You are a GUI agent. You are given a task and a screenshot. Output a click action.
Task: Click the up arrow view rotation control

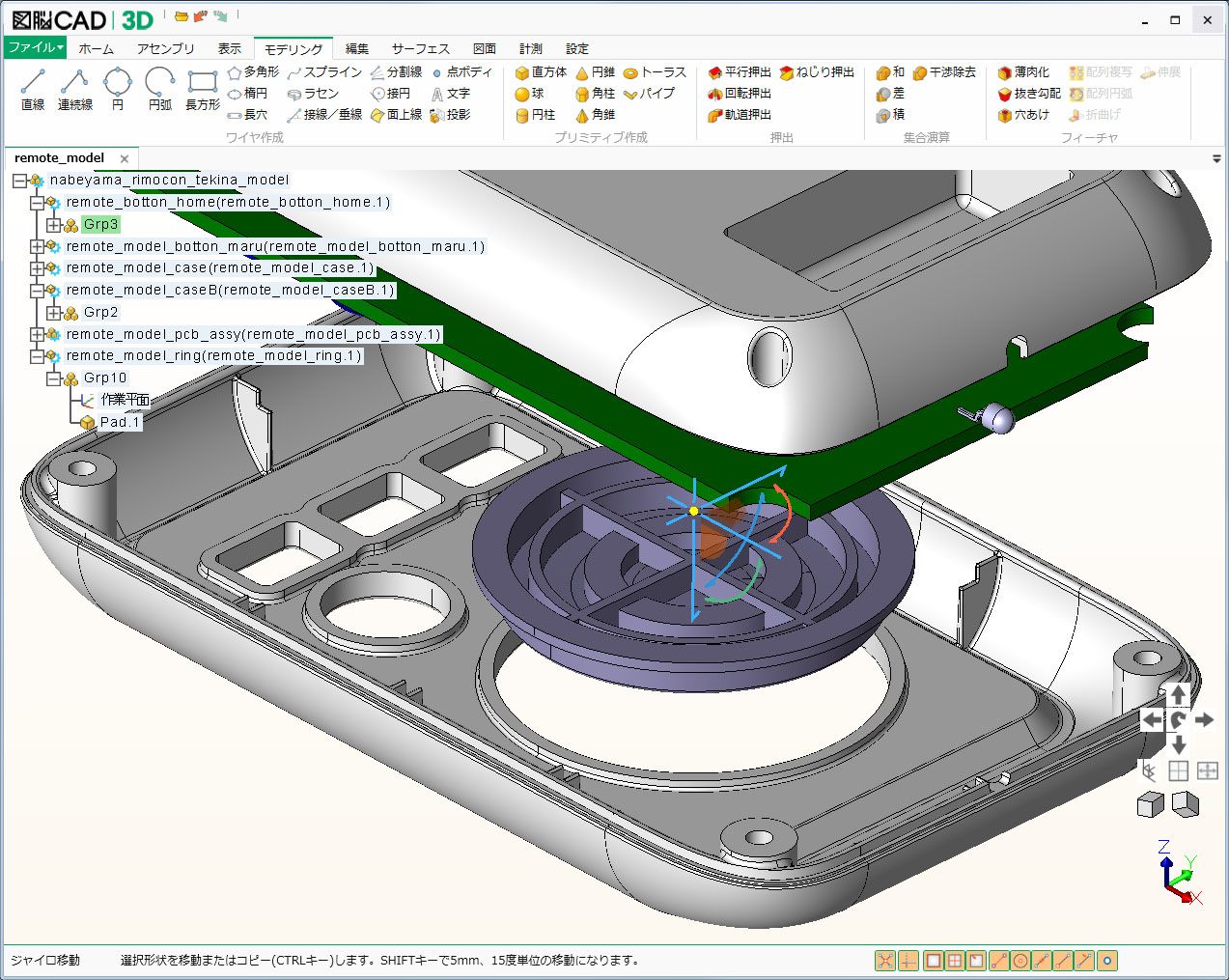coord(1178,695)
